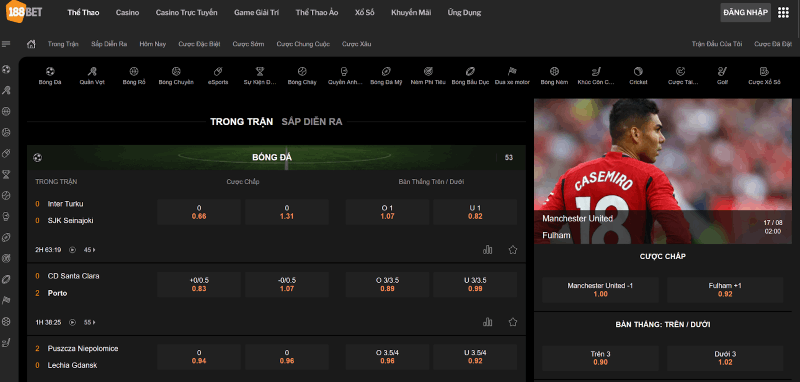Screen dimensions: 800x382
Task: Favorite the Inter Turku match with star
Action: coord(513,249)
